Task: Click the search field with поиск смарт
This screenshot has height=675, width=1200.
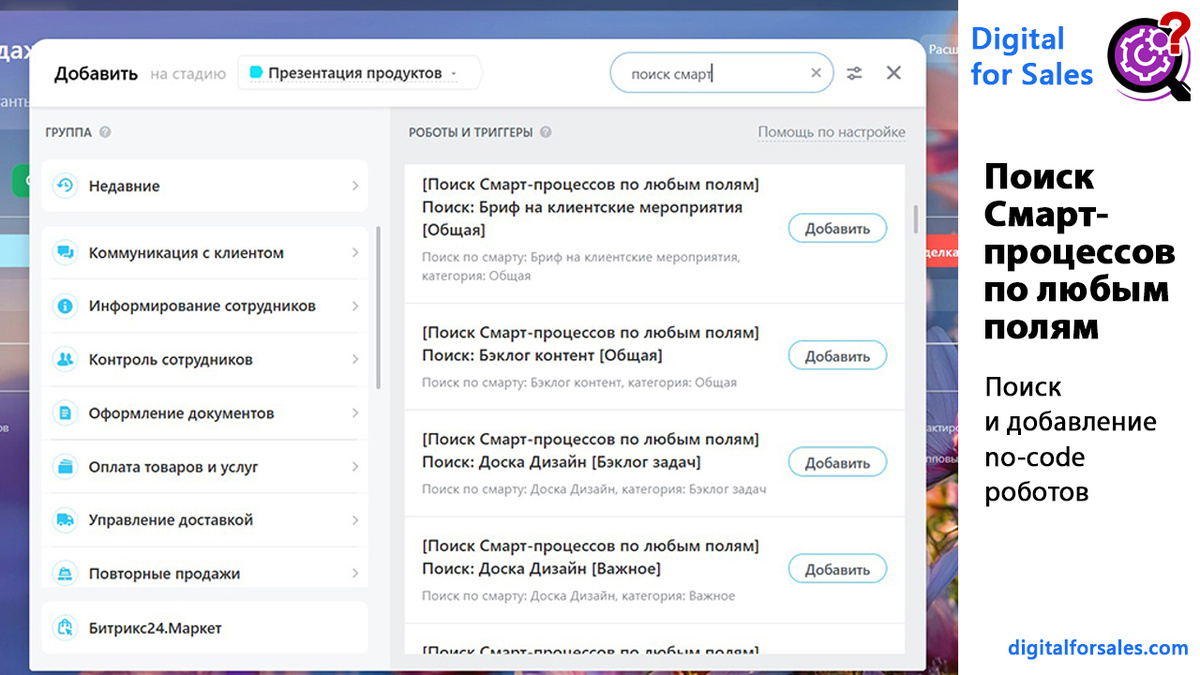Action: (x=721, y=73)
